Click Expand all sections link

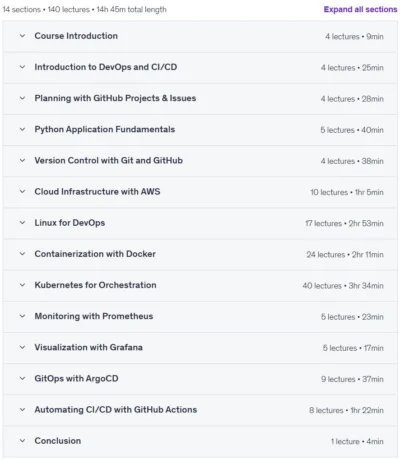click(360, 9)
